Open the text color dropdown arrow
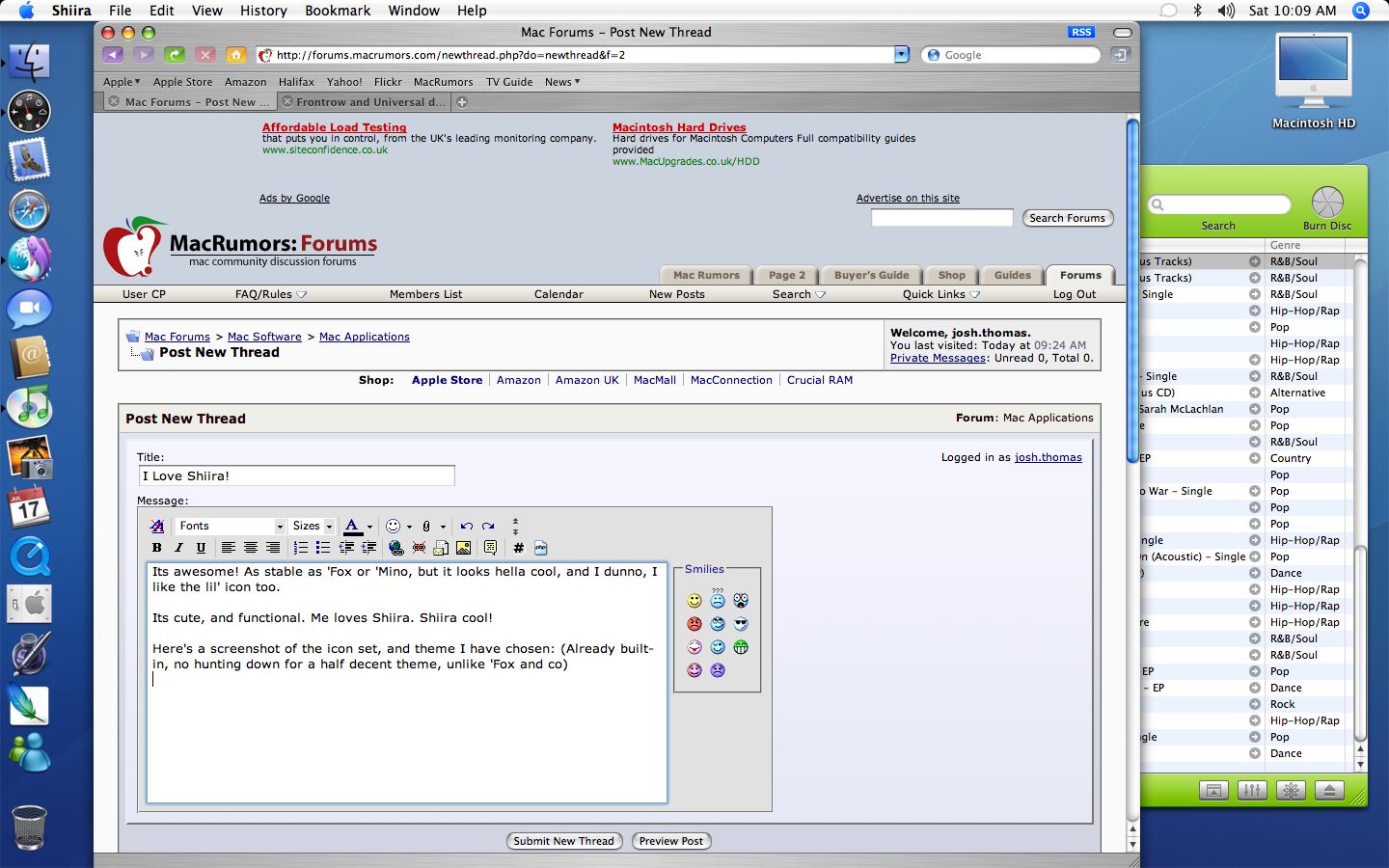Image resolution: width=1389 pixels, height=868 pixels. [369, 527]
